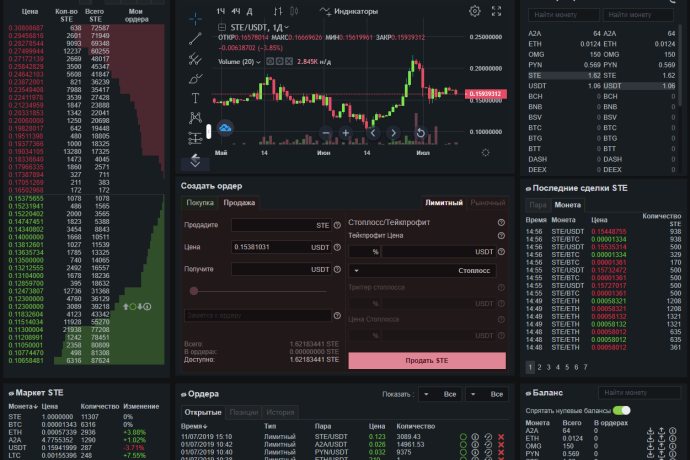
Task: Open Индикаторы menu
Action: pos(349,11)
